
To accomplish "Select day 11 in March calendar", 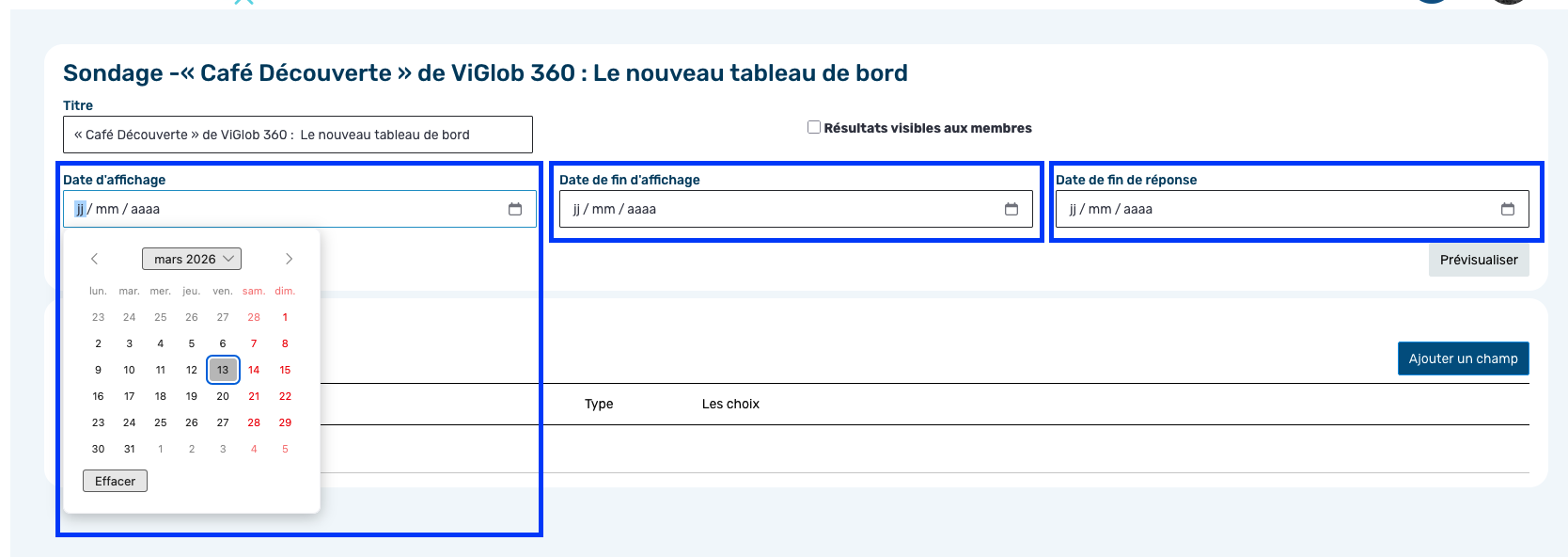I will (161, 370).
